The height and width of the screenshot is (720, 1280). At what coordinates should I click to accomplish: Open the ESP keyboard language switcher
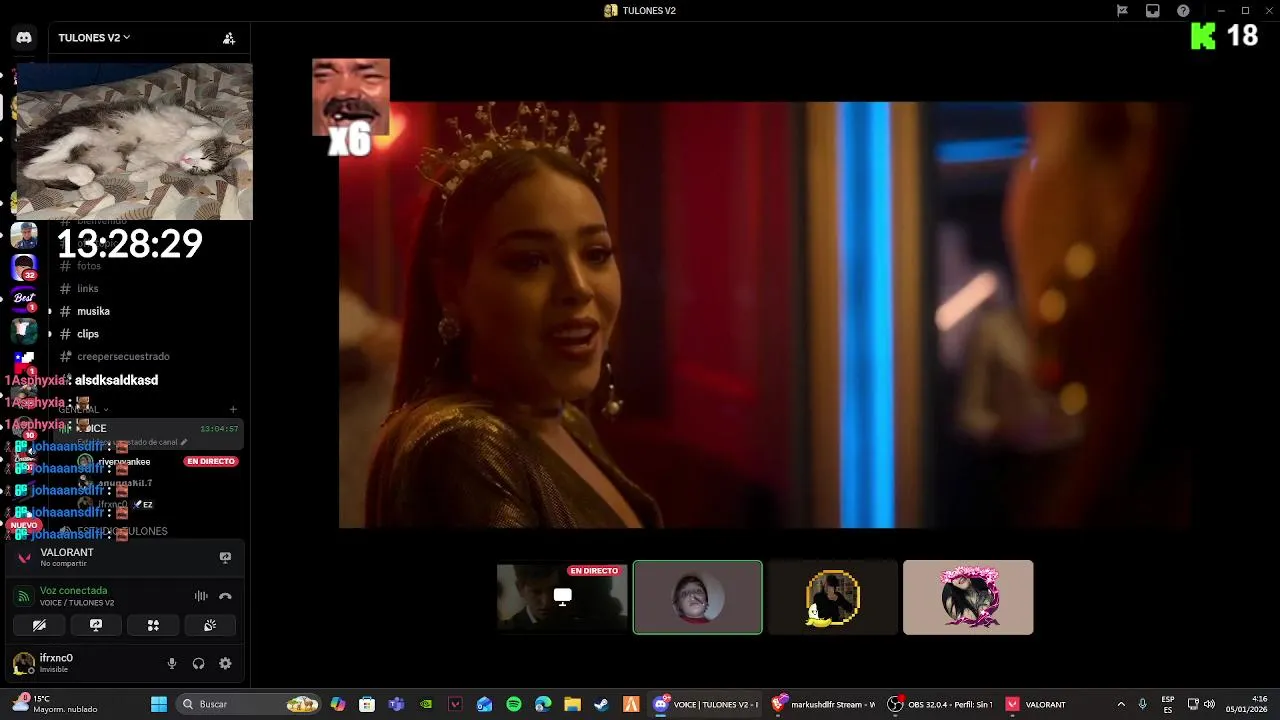pos(1168,704)
